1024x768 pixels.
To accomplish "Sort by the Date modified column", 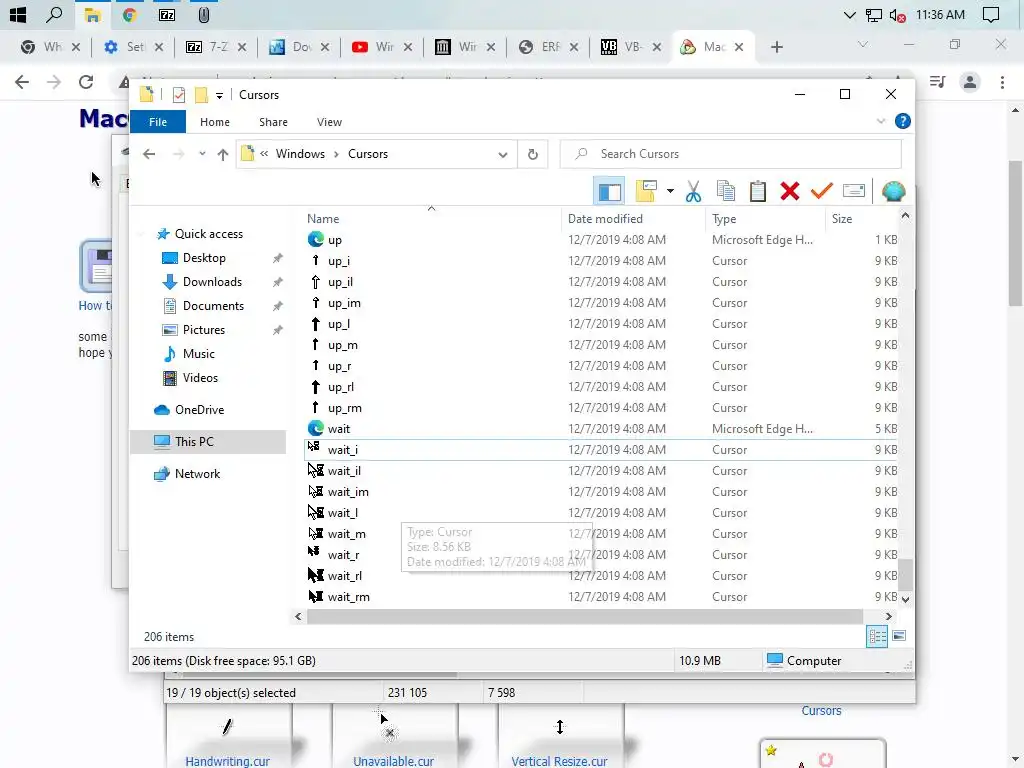I will (633, 219).
